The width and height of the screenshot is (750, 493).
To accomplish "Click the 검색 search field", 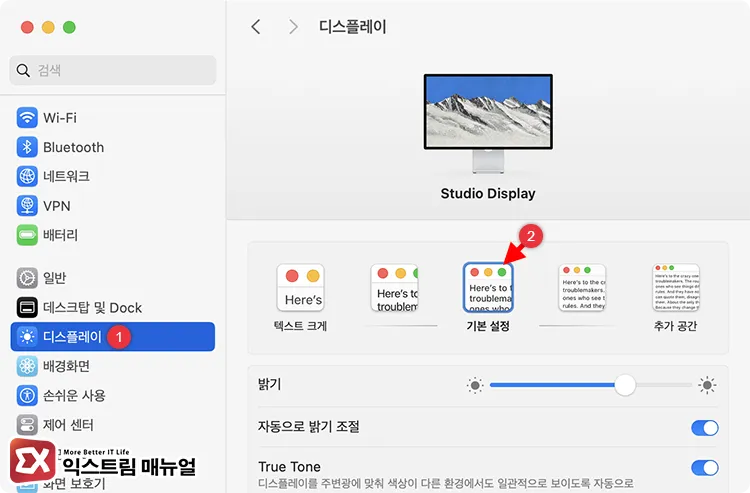I will coord(113,70).
